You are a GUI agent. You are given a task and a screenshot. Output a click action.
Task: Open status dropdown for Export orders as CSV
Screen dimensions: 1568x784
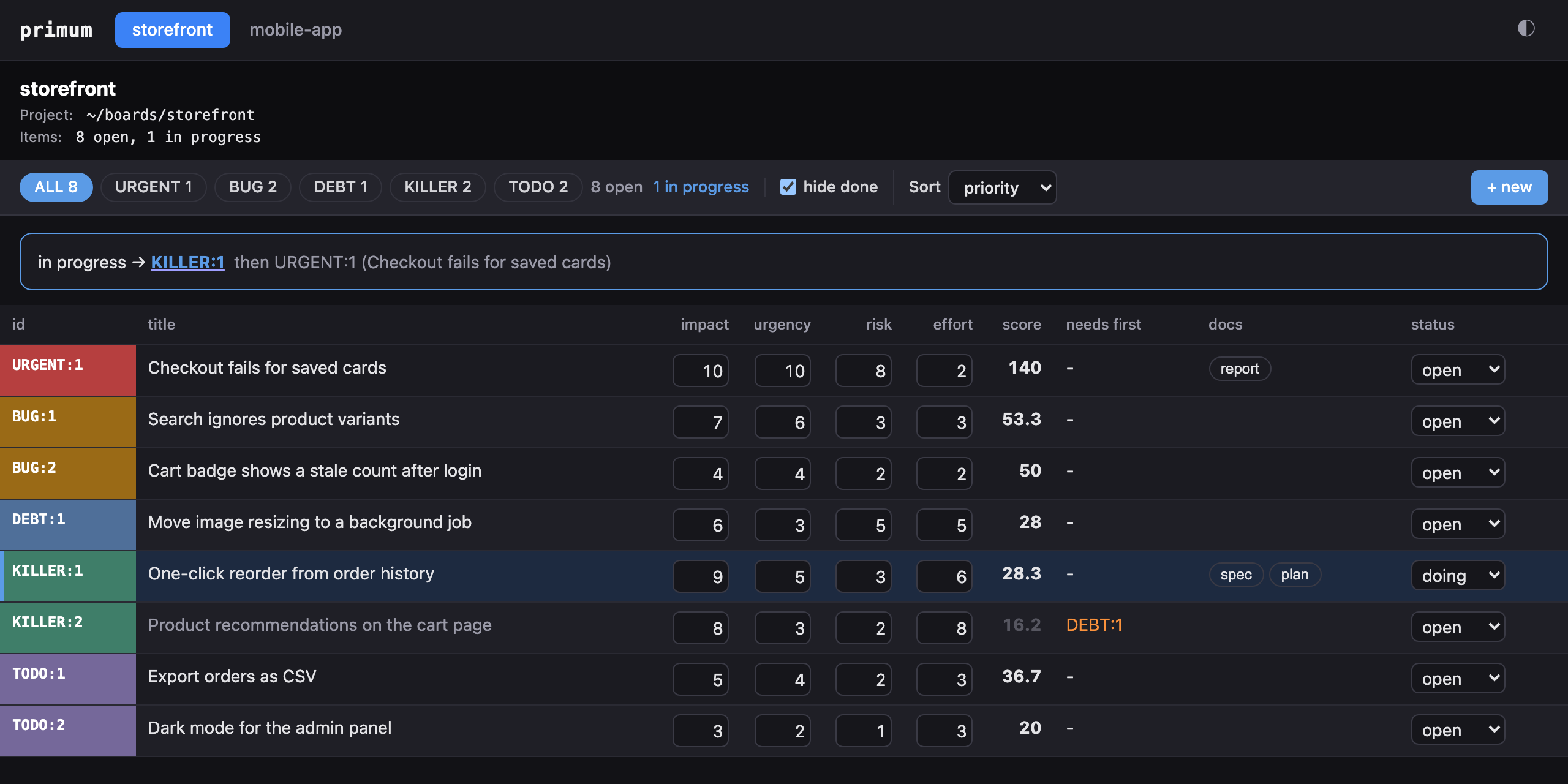tap(1458, 678)
